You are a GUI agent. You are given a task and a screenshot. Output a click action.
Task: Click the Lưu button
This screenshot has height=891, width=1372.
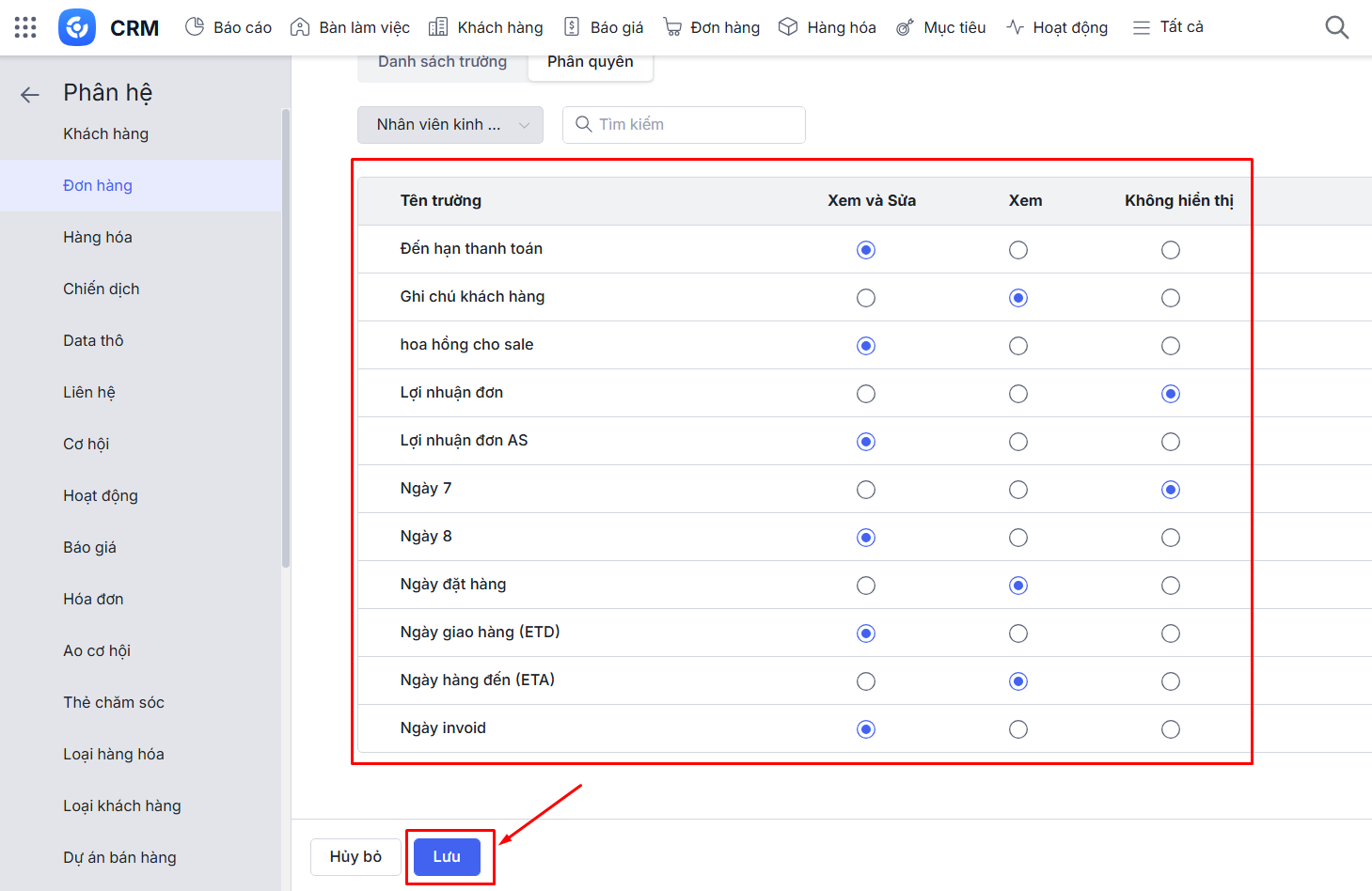point(447,856)
